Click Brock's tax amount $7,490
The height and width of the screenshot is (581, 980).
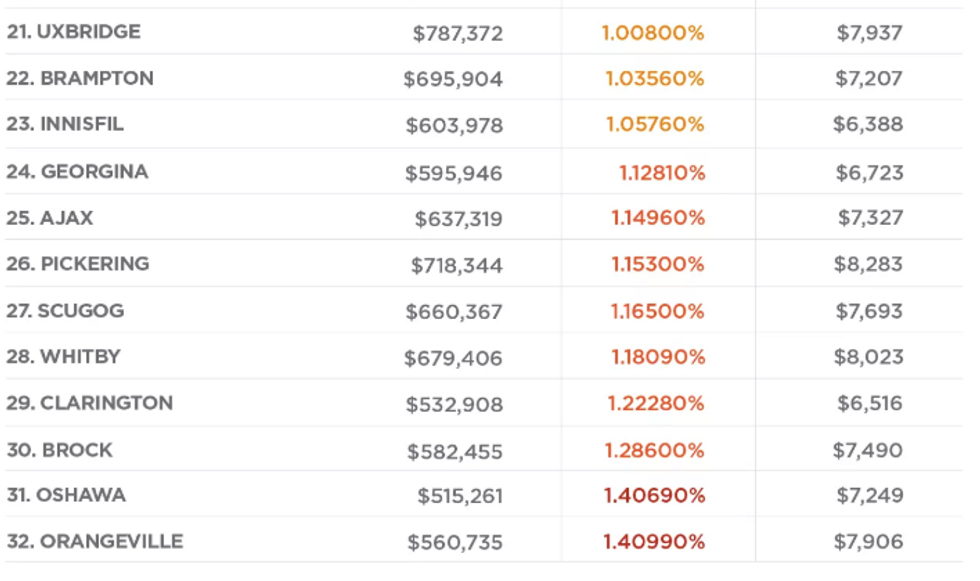[x=868, y=450]
